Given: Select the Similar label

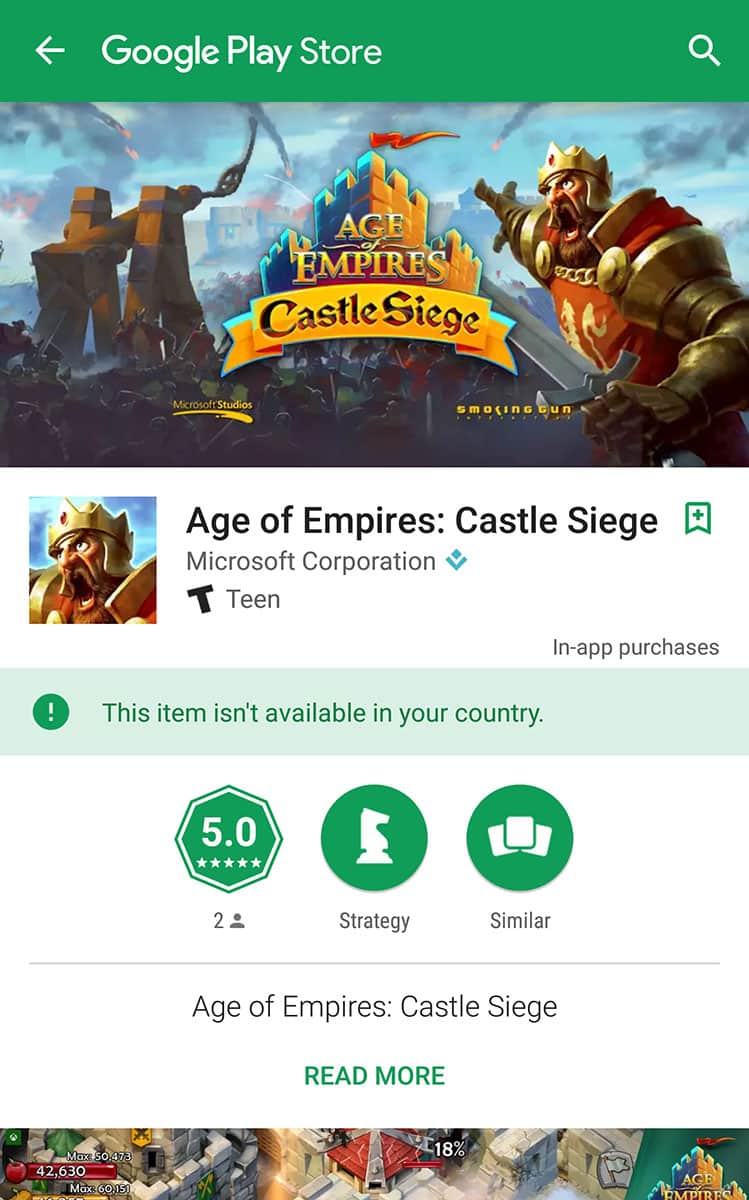Looking at the screenshot, I should pos(520,920).
